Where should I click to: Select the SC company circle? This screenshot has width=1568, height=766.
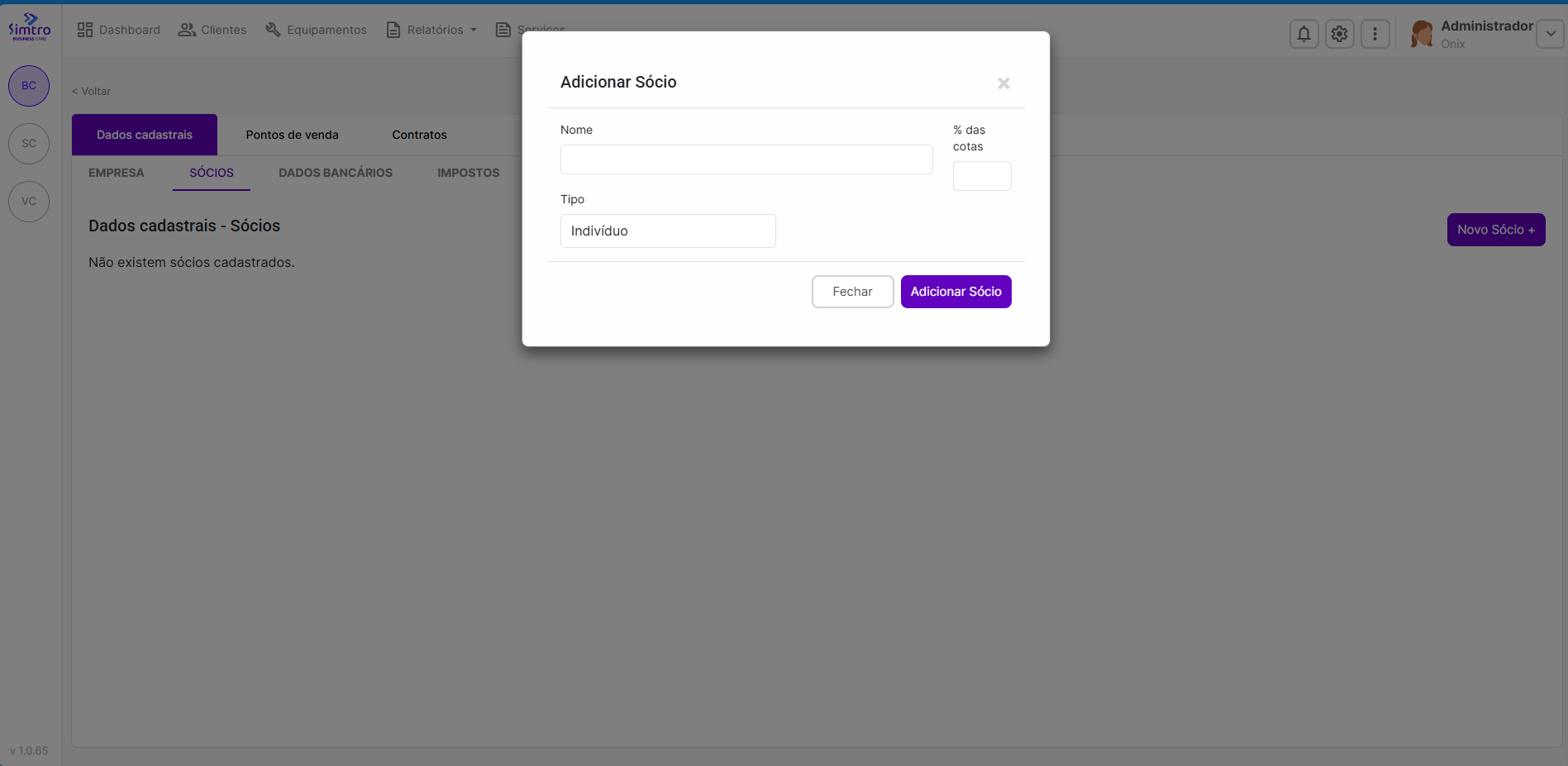(x=29, y=144)
